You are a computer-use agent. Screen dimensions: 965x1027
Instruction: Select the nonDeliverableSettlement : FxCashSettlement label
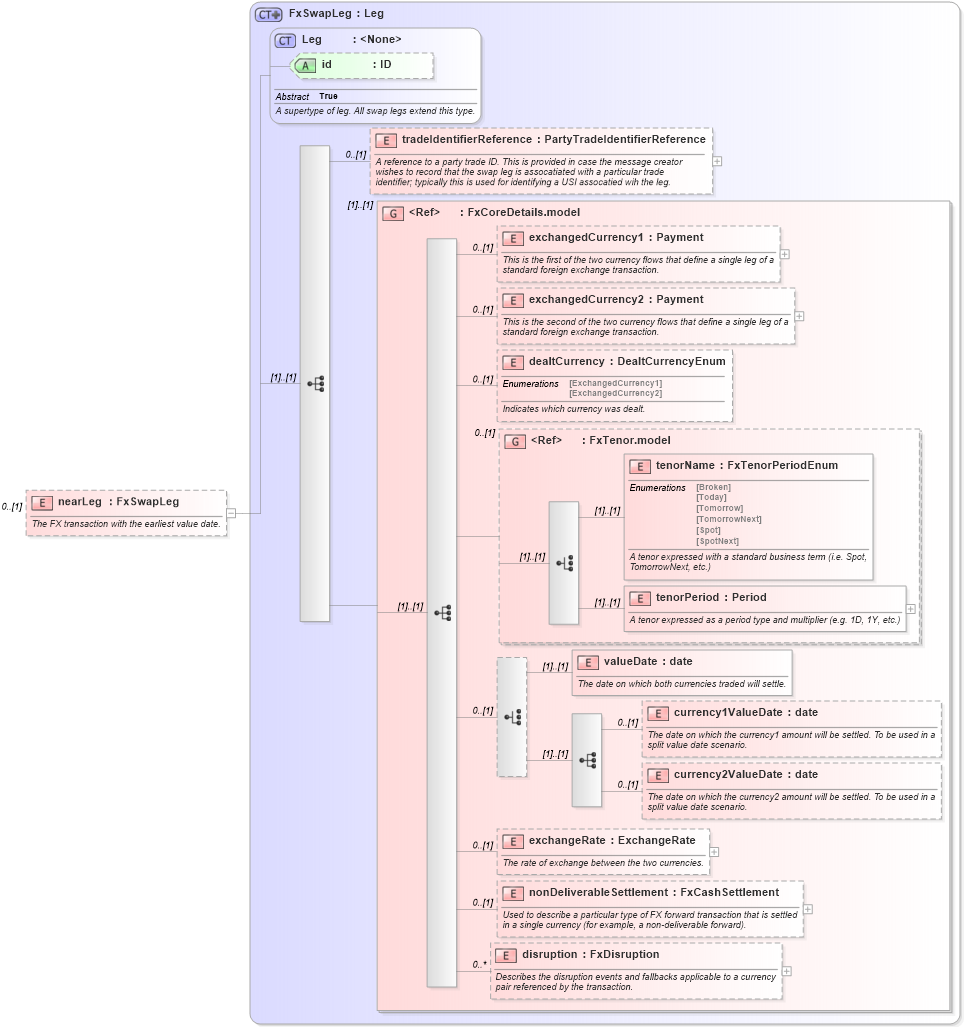[654, 893]
